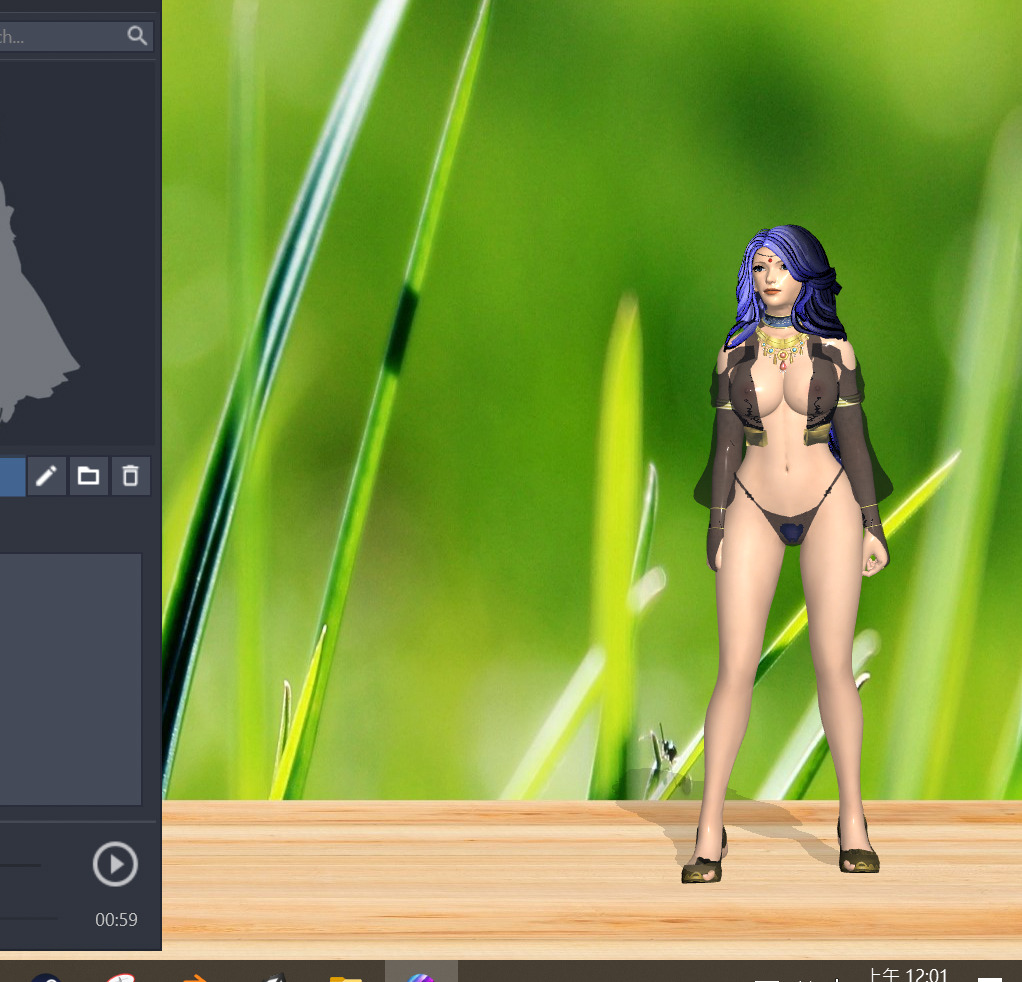Click the magnifier search icon
The image size is (1022, 982).
click(137, 35)
